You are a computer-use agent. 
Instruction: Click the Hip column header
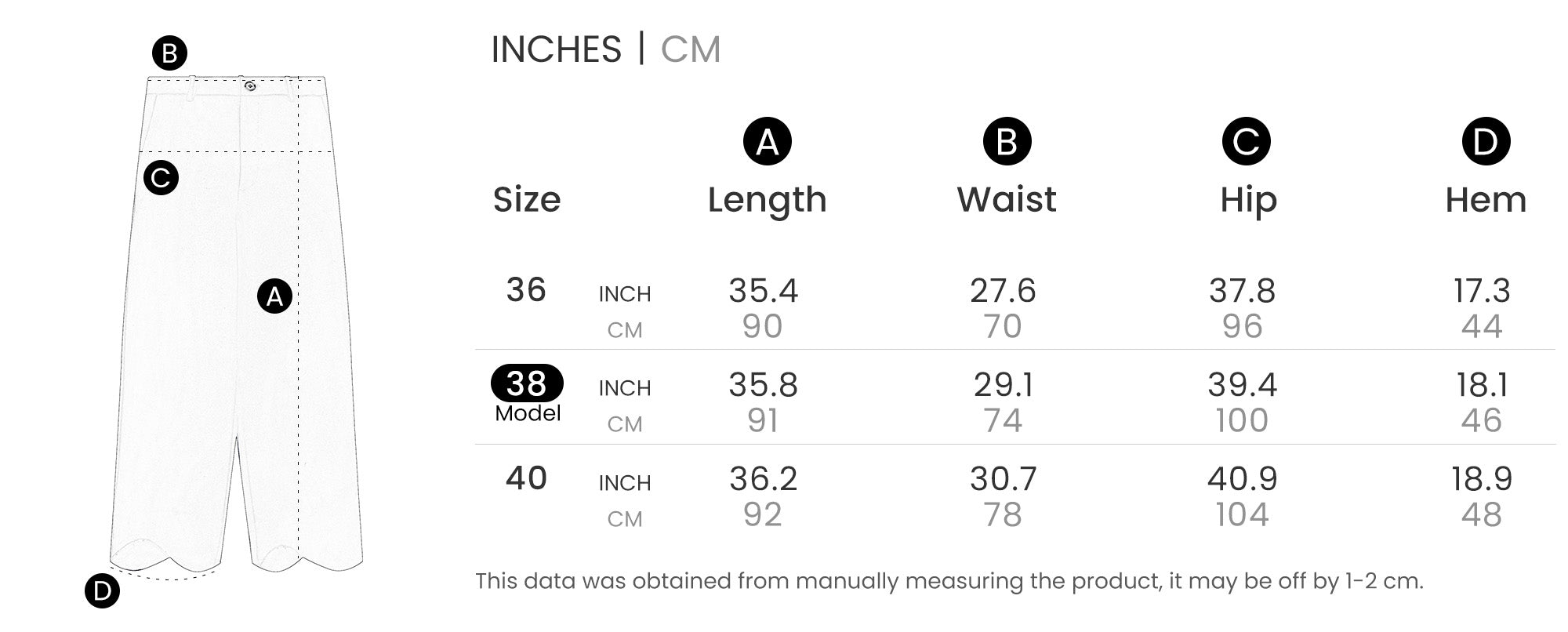1248,200
